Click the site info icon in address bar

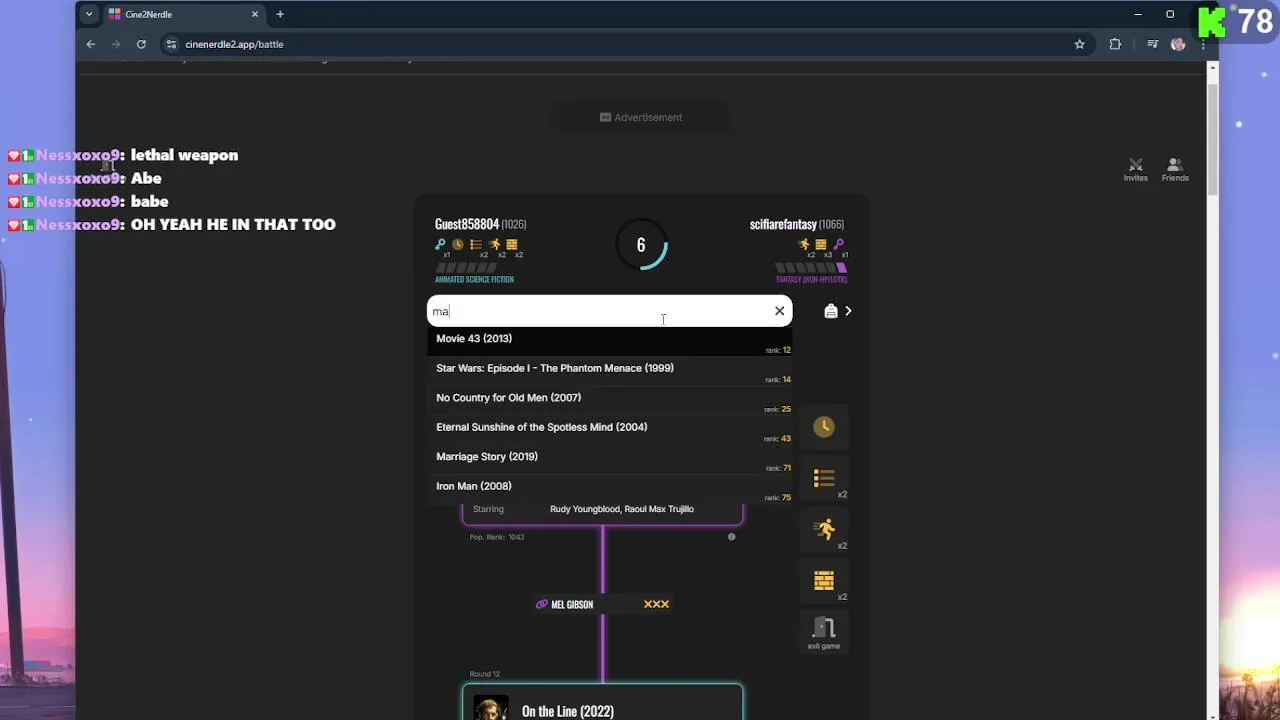171,44
